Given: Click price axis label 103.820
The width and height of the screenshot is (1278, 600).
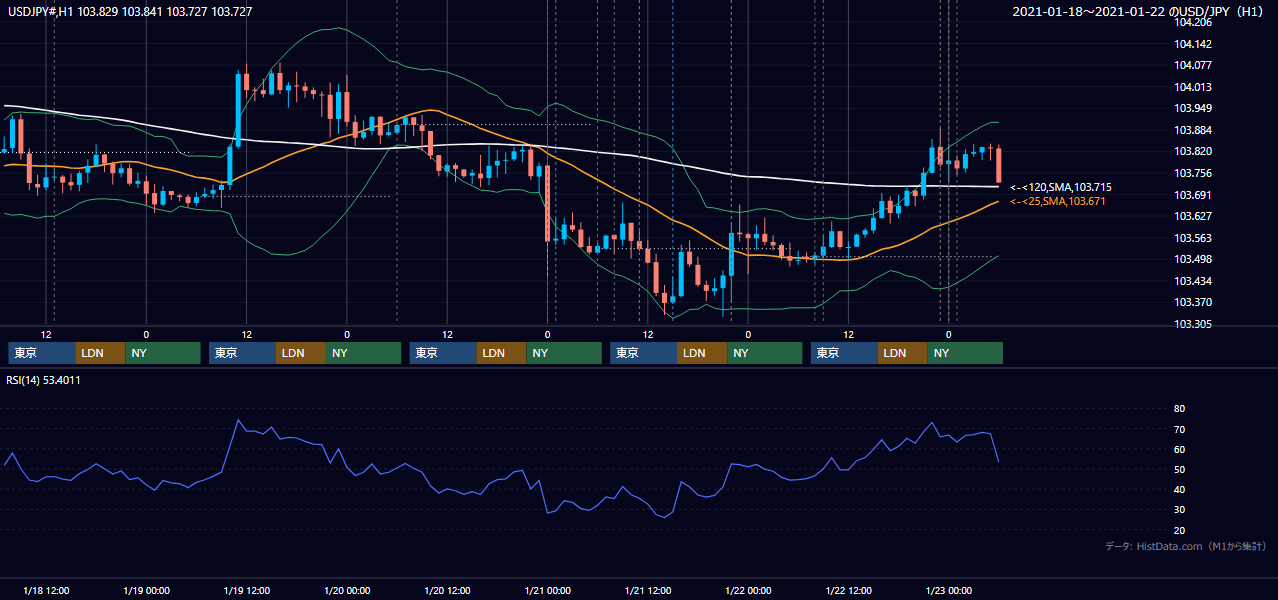Looking at the screenshot, I should click(x=1194, y=151).
